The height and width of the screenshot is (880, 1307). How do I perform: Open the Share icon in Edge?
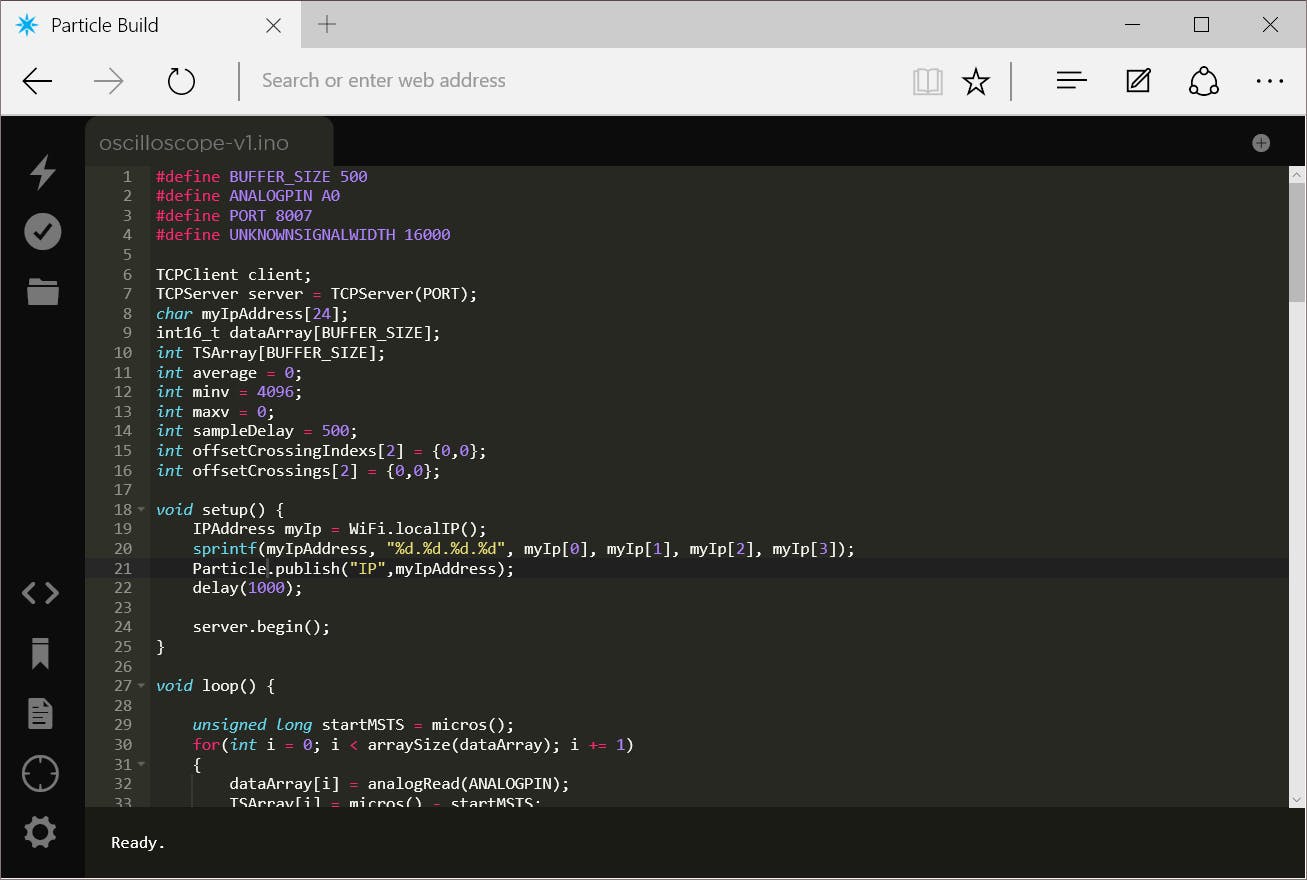coord(1204,81)
